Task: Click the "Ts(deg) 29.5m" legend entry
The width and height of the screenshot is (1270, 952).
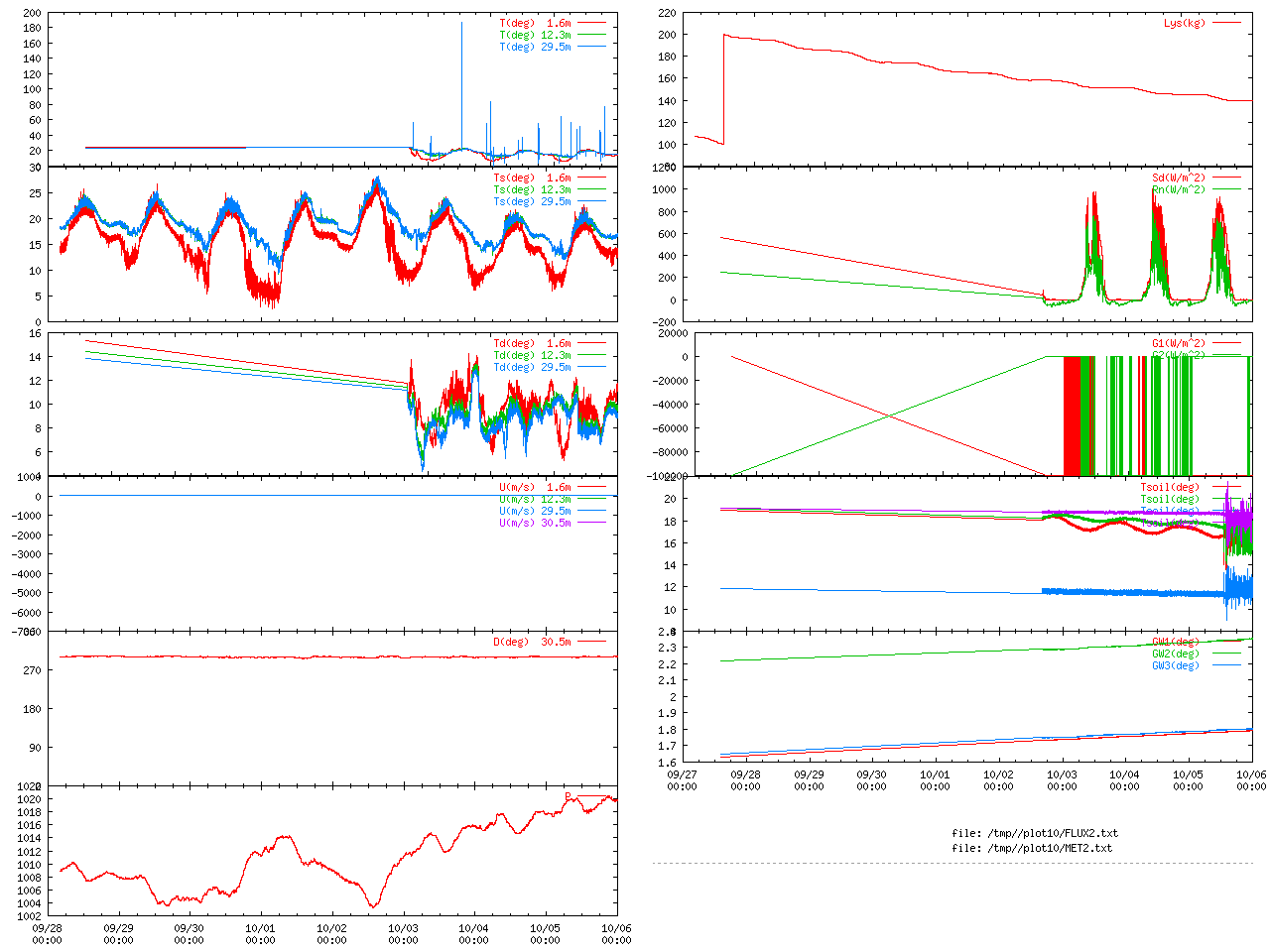Action: click(x=533, y=201)
